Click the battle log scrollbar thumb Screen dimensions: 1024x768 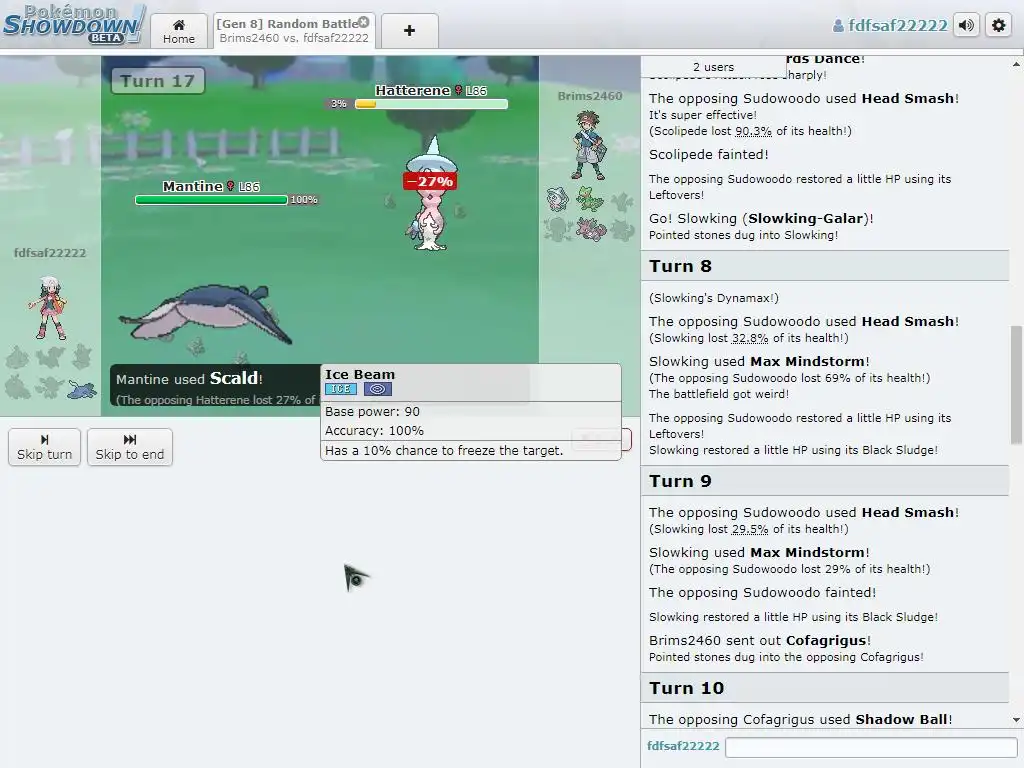[x=1016, y=385]
